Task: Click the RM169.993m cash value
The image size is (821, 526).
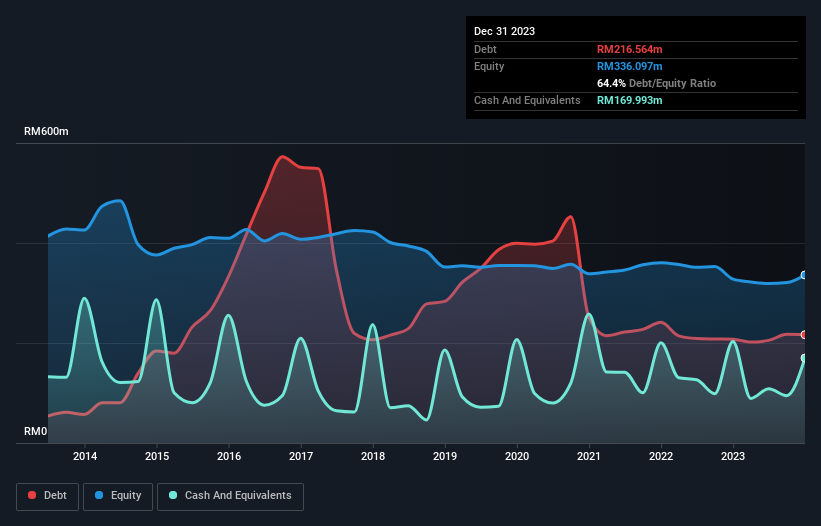Action: click(629, 100)
